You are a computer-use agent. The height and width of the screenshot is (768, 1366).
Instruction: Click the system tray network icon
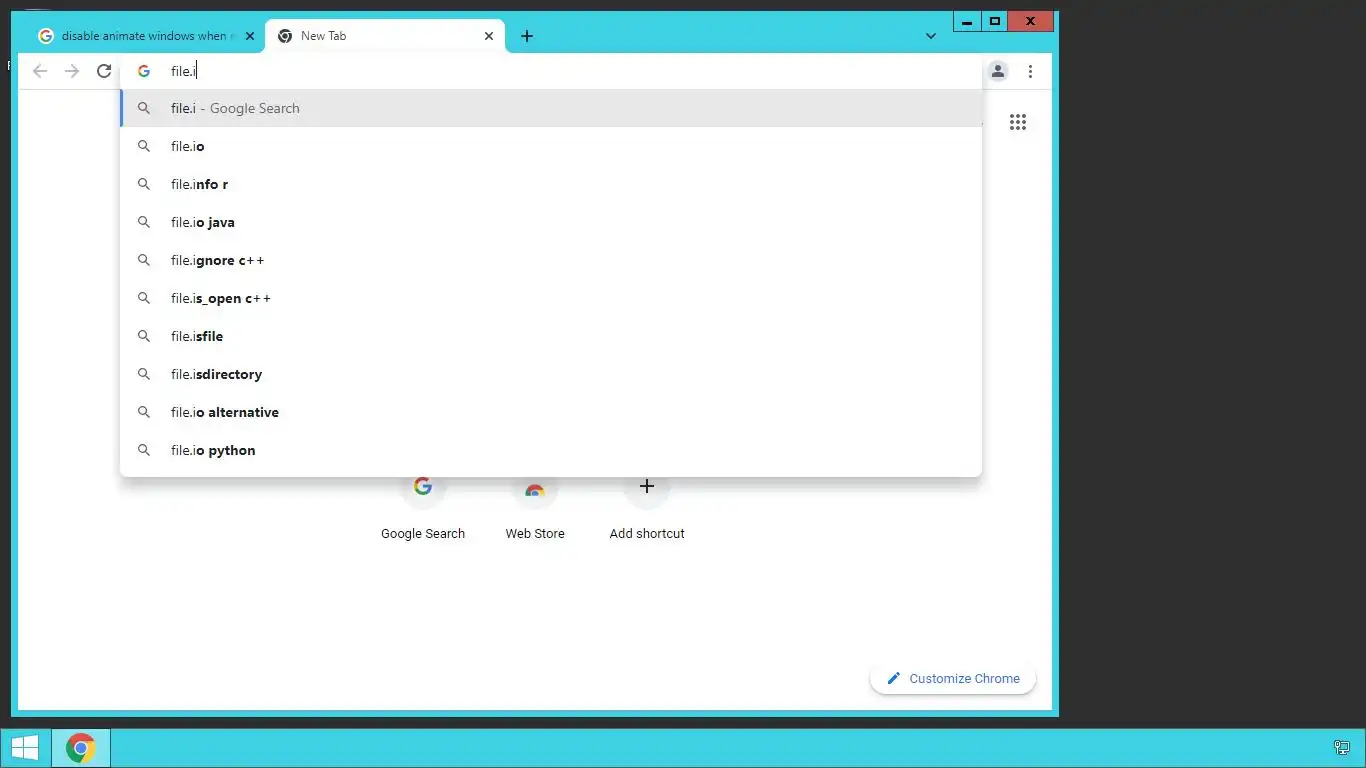[x=1342, y=748]
